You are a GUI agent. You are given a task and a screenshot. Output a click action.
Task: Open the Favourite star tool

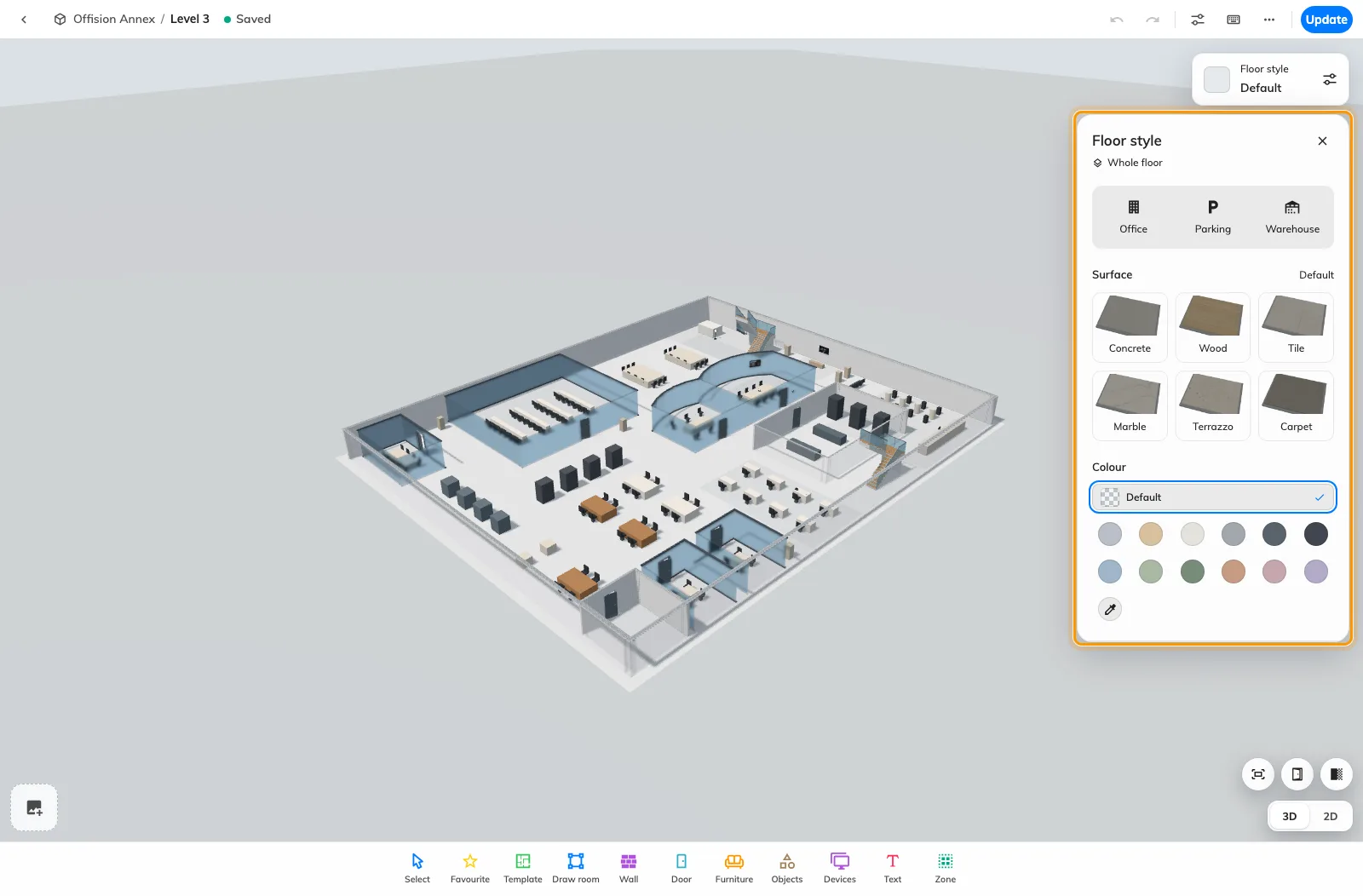point(470,868)
